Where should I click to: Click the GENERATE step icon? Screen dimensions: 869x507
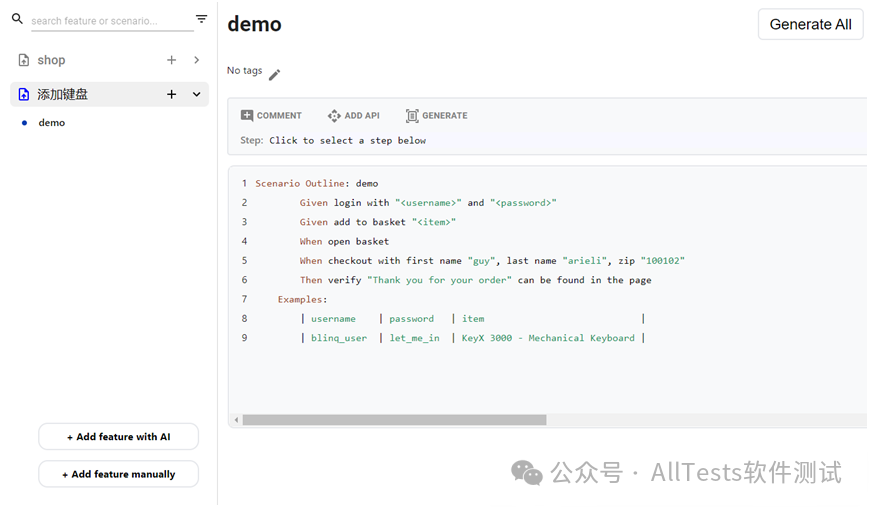click(x=412, y=115)
